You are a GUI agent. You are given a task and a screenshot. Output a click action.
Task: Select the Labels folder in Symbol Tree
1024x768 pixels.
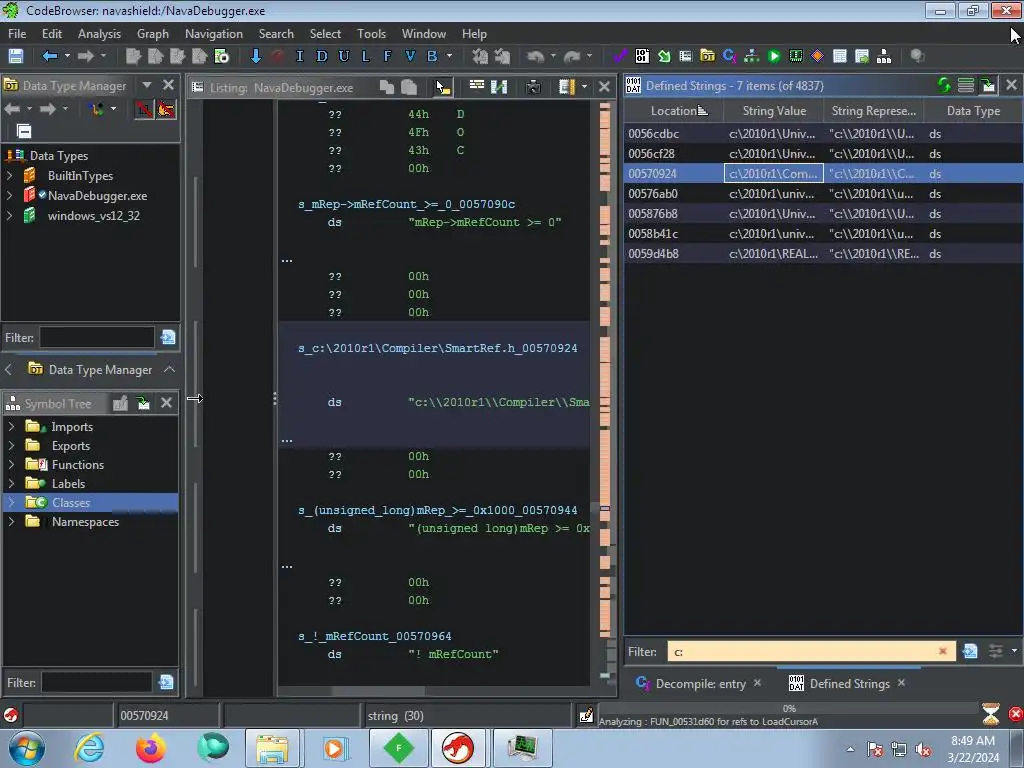pos(68,483)
